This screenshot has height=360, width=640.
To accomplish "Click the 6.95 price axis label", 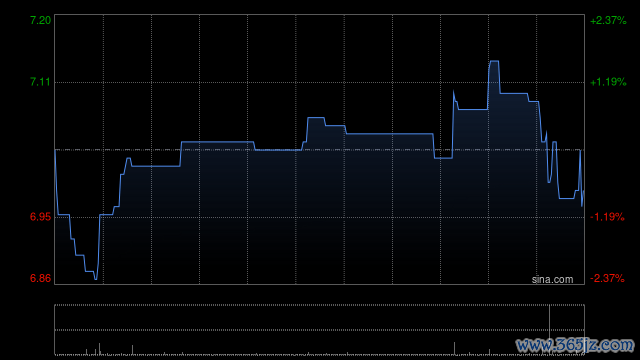I will [x=40, y=217].
